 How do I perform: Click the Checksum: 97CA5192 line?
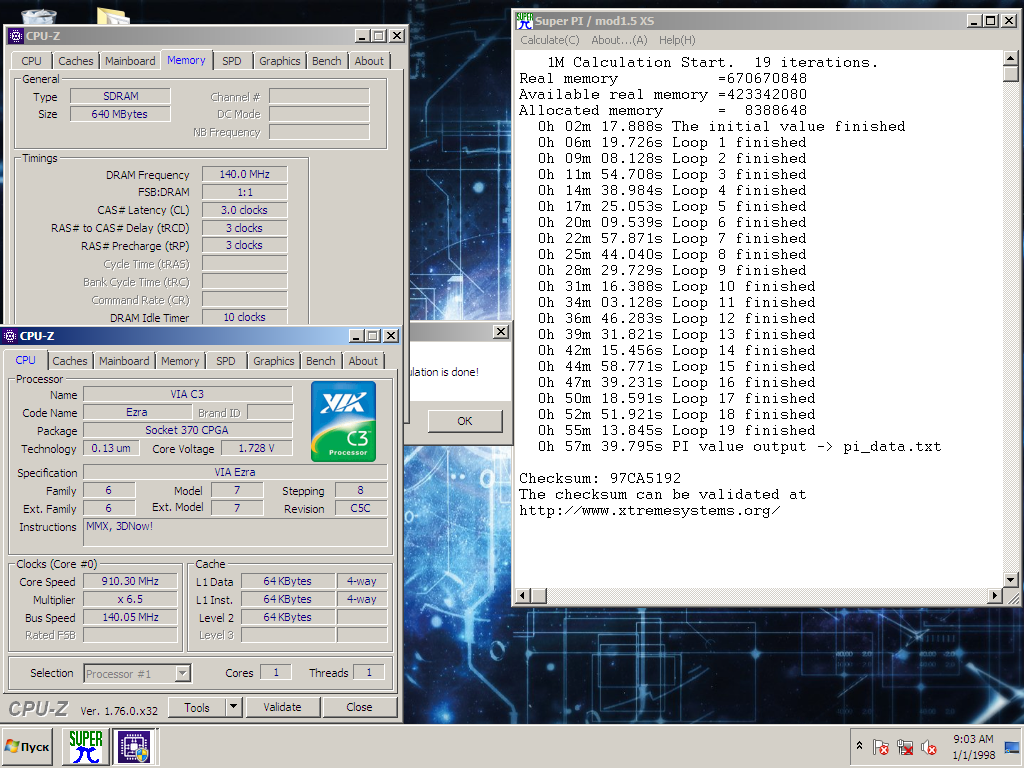point(600,479)
